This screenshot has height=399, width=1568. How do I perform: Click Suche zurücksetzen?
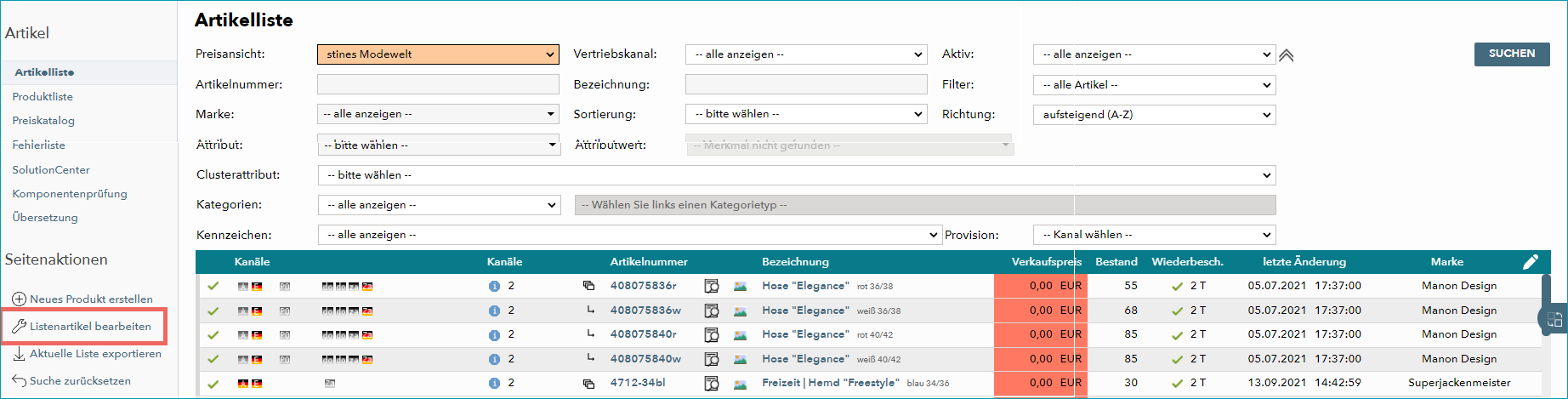[71, 381]
